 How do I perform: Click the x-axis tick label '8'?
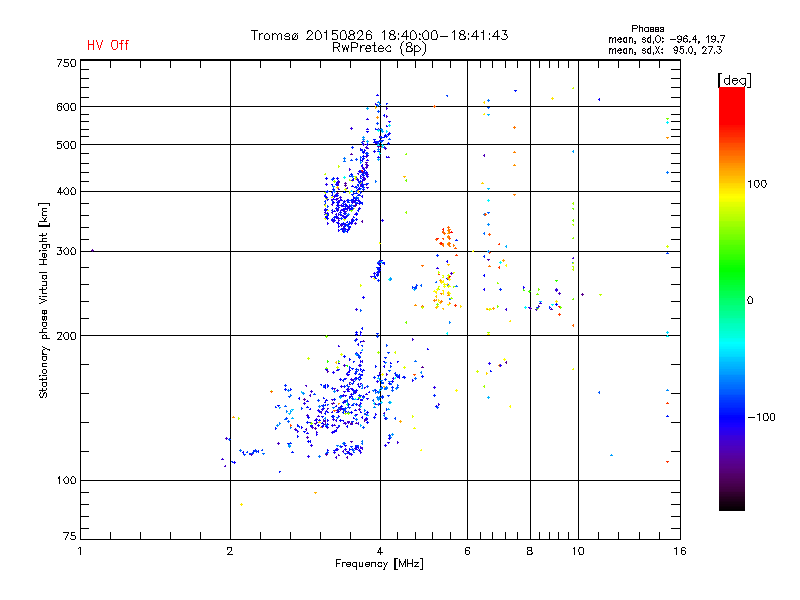tap(530, 551)
